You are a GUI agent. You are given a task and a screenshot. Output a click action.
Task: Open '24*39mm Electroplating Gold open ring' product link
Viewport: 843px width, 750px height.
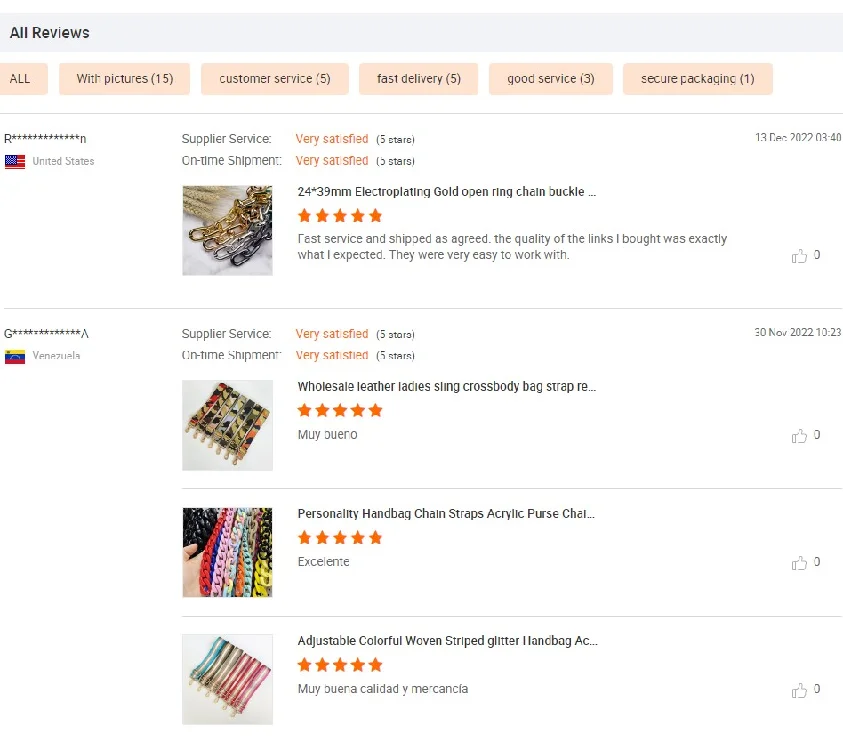[x=447, y=192]
